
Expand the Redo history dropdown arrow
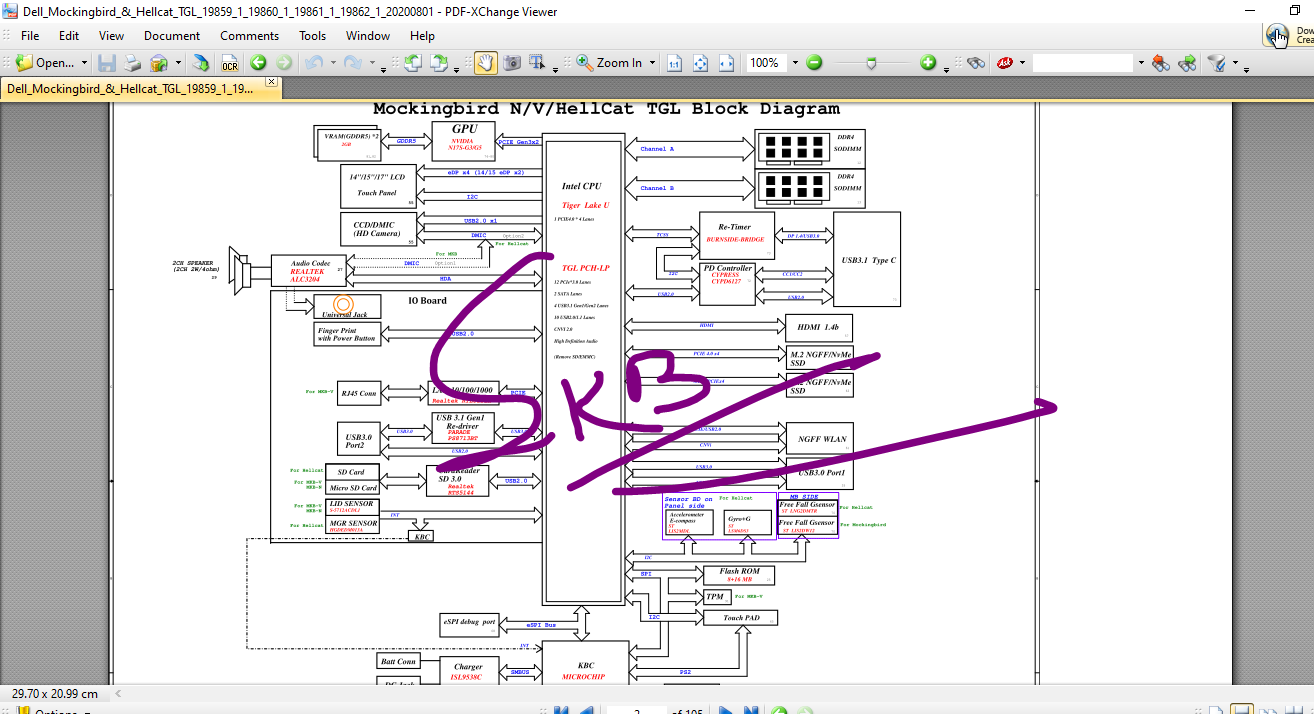pos(370,63)
